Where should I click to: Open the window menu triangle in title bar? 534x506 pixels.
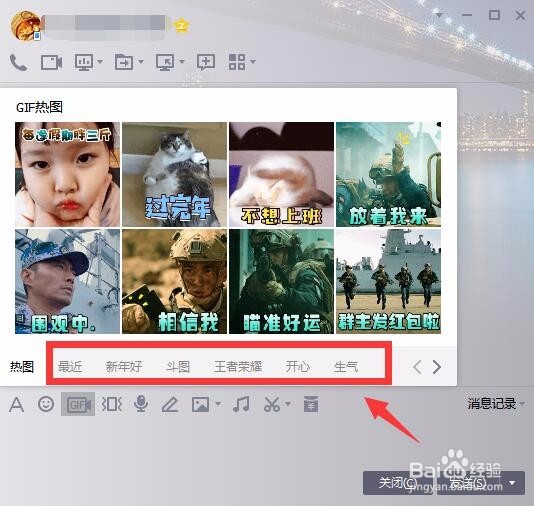pyautogui.click(x=439, y=15)
